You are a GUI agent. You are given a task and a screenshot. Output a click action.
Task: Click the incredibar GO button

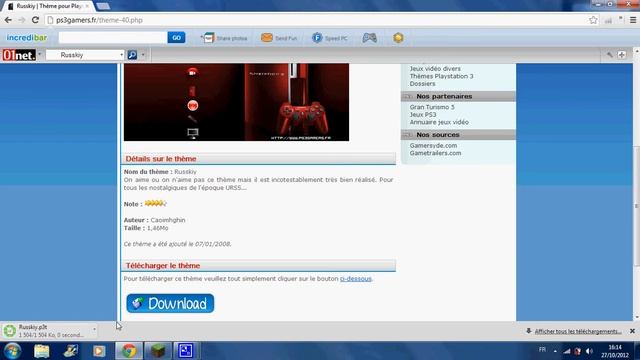point(176,38)
